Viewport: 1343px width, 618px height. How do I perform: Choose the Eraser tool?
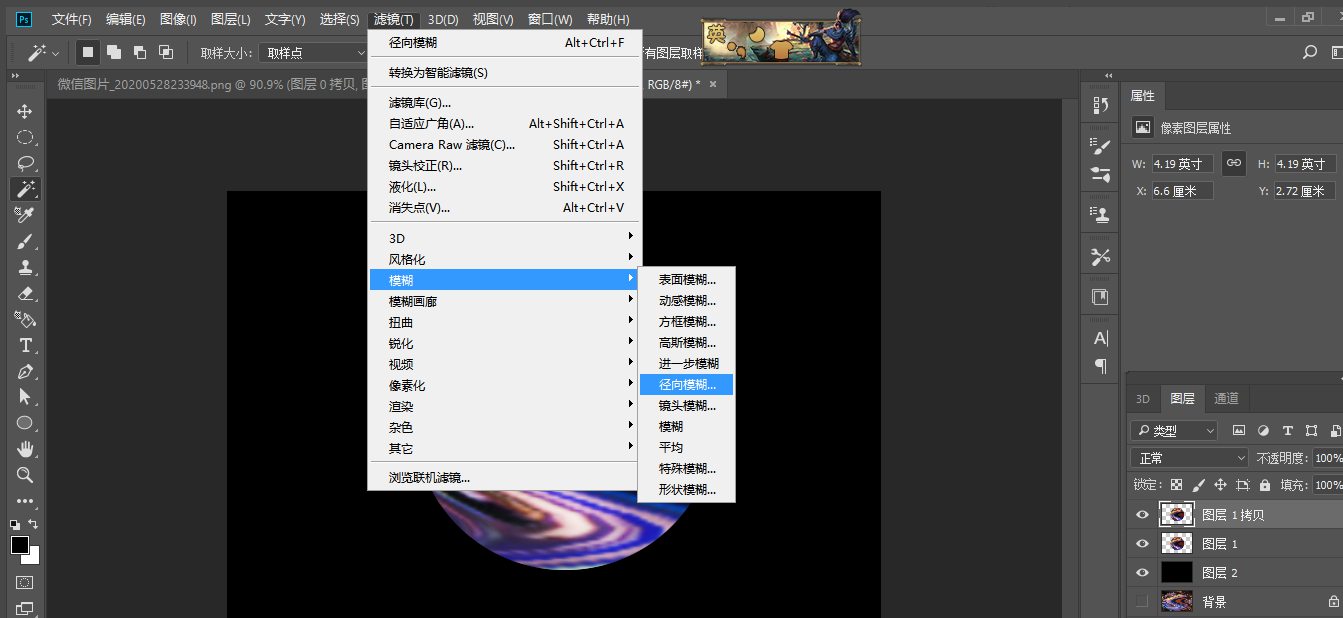tap(25, 293)
